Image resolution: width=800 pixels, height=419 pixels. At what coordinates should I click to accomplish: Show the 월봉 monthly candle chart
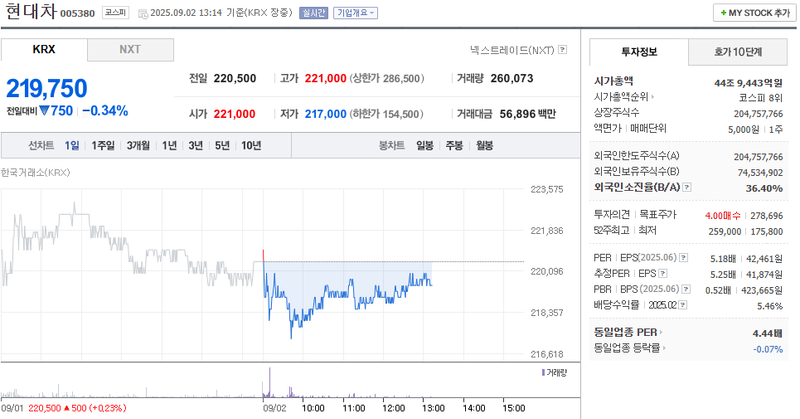pyautogui.click(x=485, y=146)
